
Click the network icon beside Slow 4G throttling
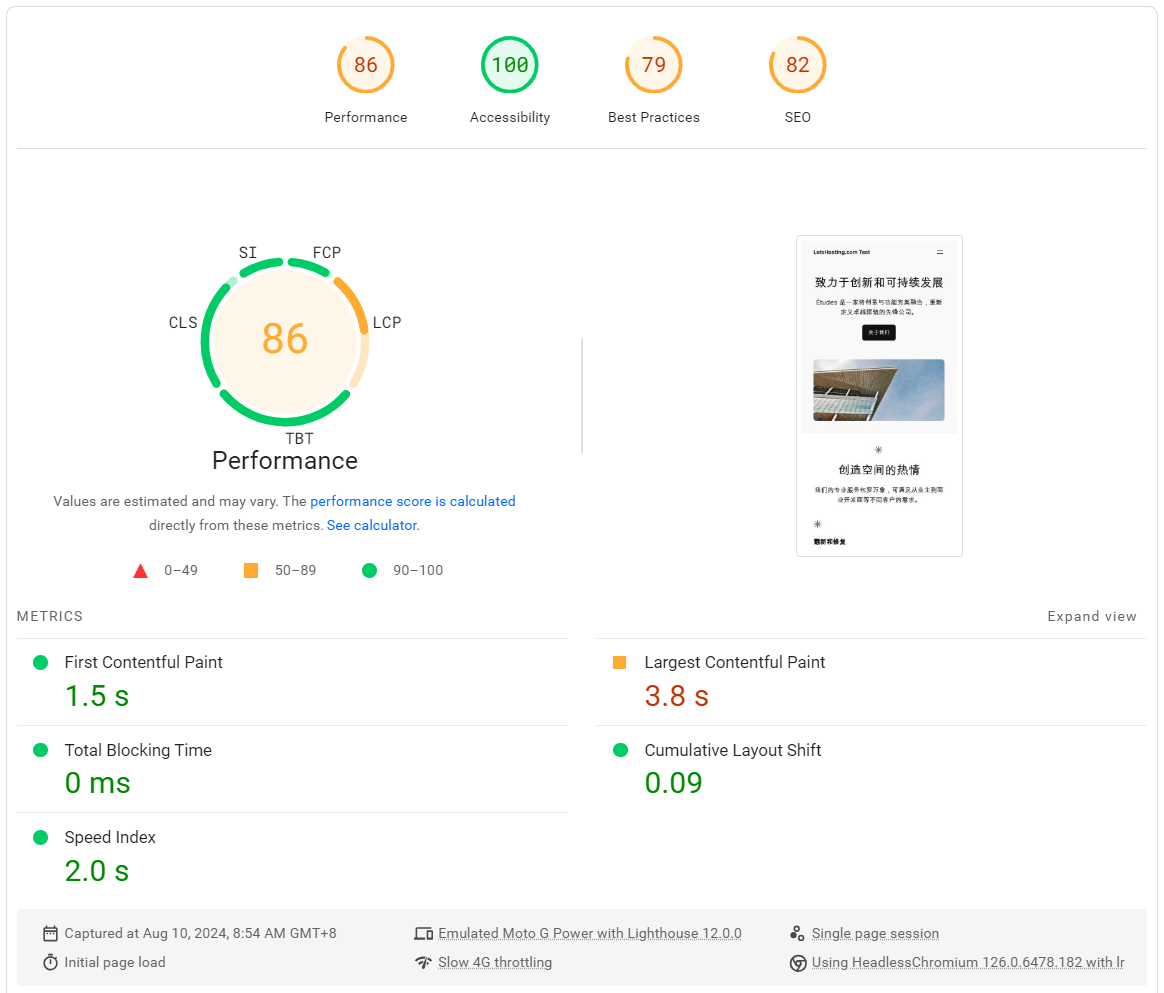[x=423, y=963]
